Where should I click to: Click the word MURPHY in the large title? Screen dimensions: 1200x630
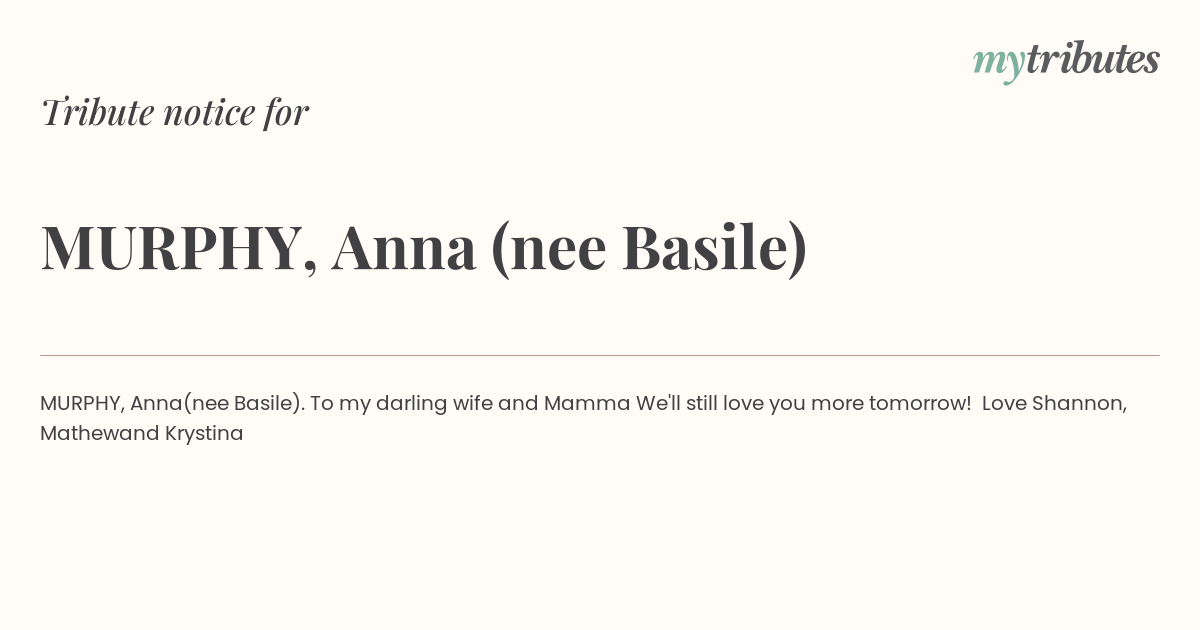pos(172,250)
